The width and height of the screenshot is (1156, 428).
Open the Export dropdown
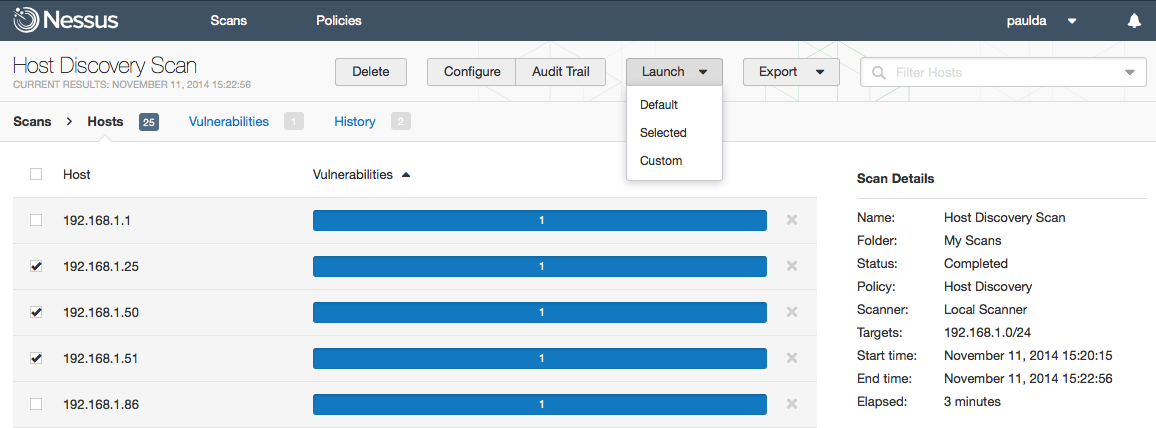tap(791, 71)
